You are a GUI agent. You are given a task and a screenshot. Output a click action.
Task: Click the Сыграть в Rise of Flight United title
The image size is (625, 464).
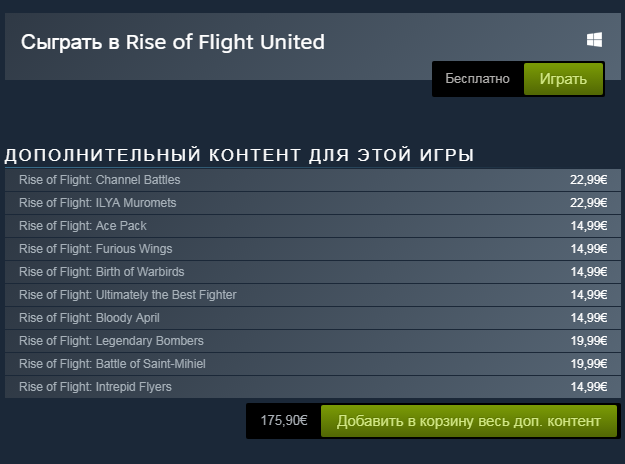173,42
